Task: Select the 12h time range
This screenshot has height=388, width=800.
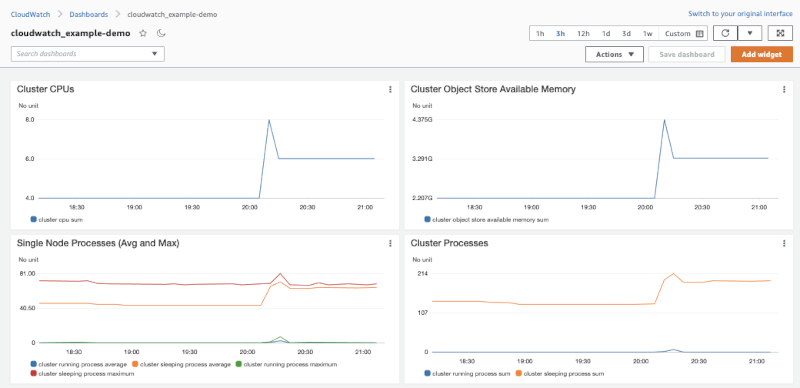Action: (583, 34)
